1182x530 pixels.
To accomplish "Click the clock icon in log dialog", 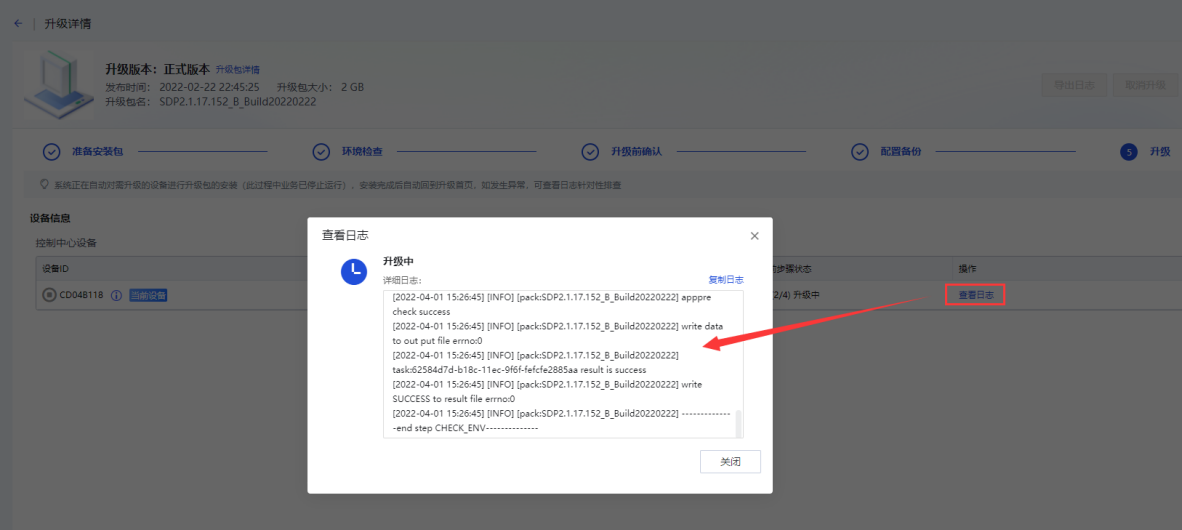I will (354, 271).
